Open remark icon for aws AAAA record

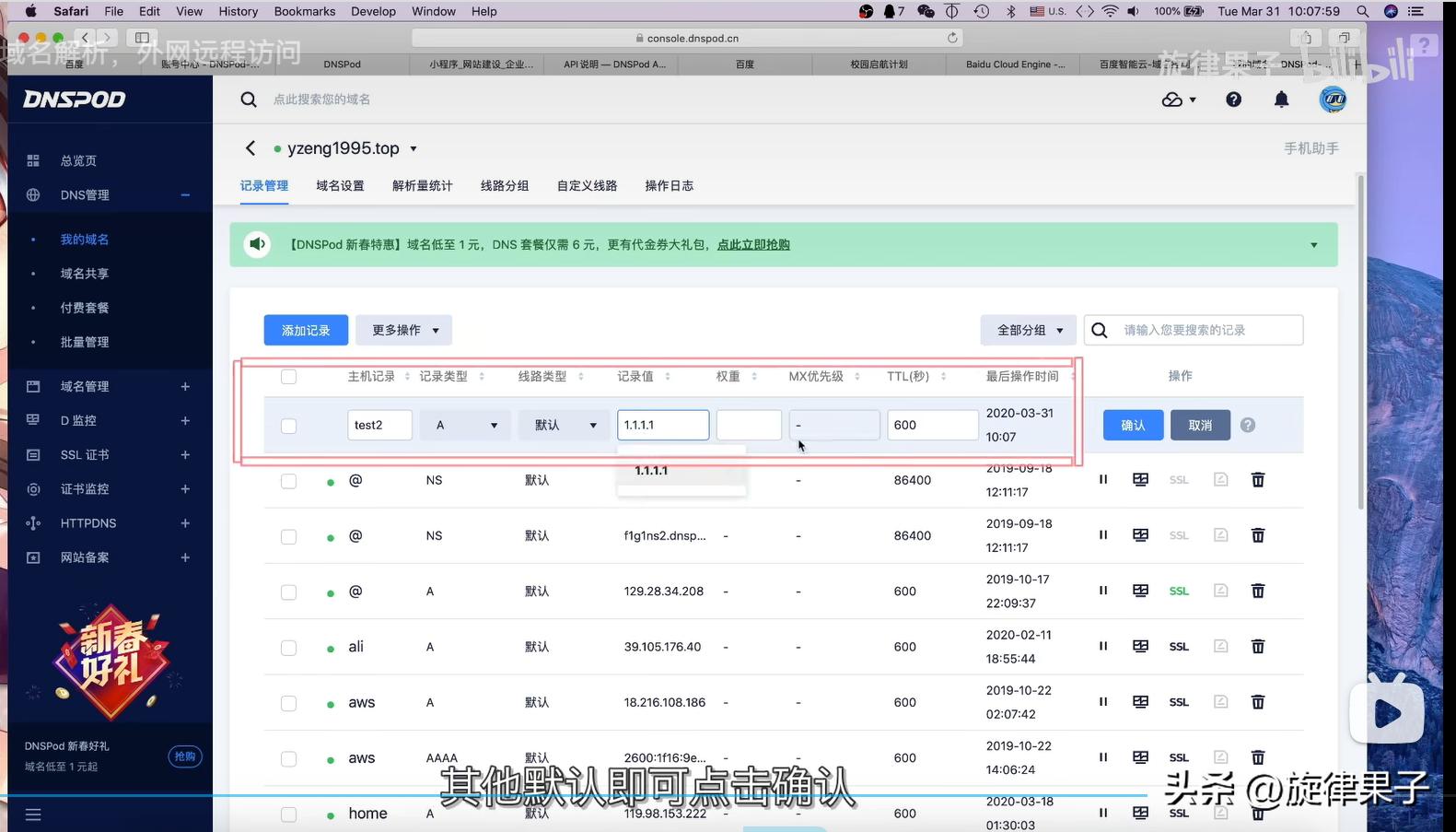(x=1220, y=757)
